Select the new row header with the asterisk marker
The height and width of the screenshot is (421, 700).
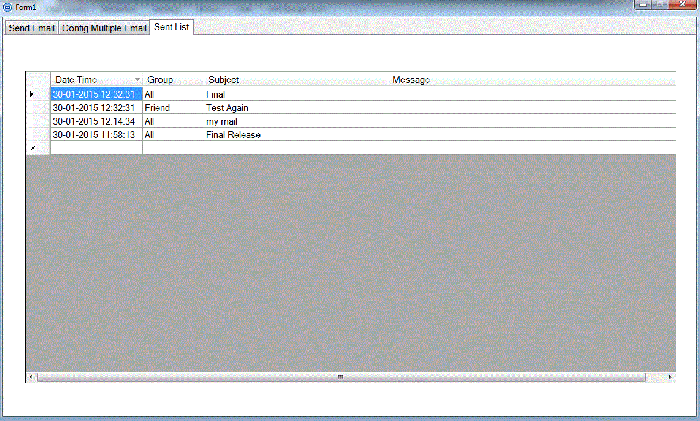[x=38, y=148]
